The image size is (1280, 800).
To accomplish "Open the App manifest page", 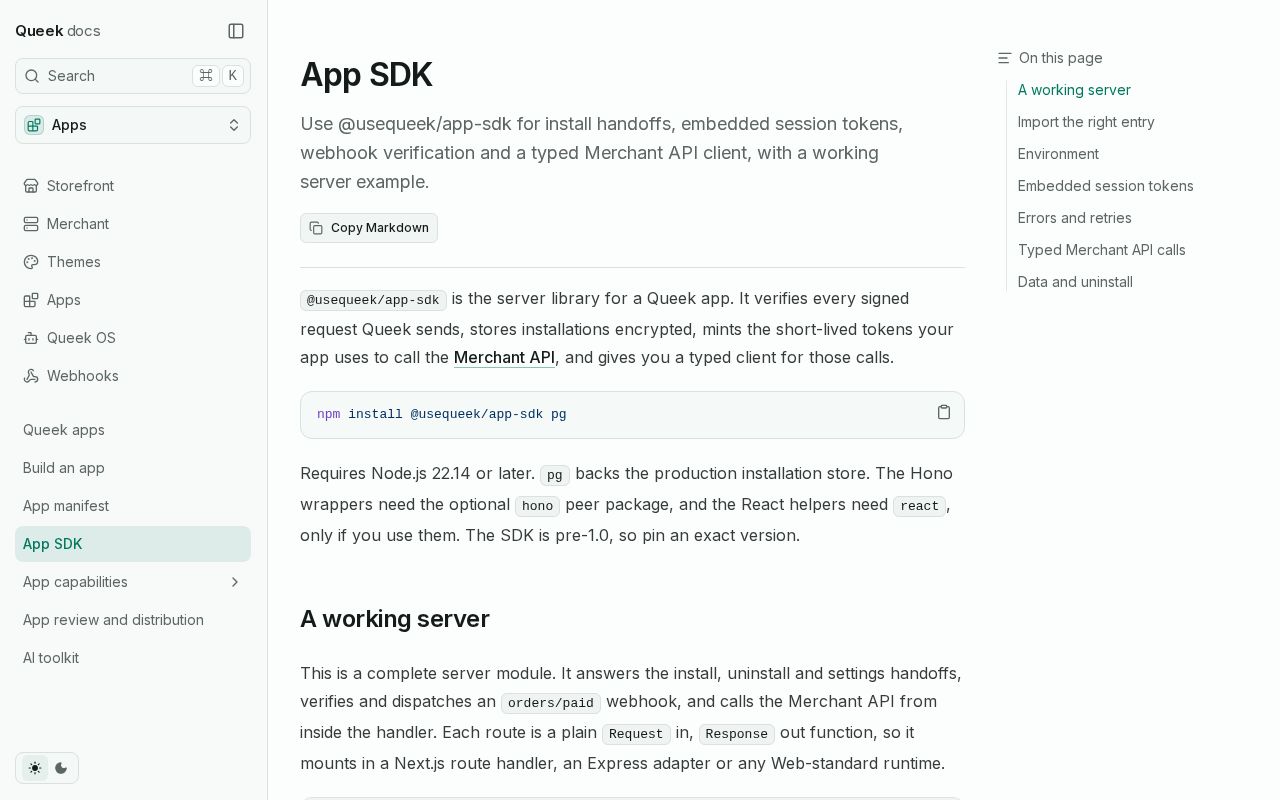I will click(x=133, y=506).
